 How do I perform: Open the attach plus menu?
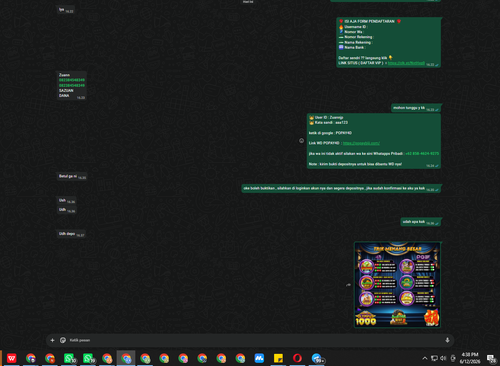(x=52, y=340)
